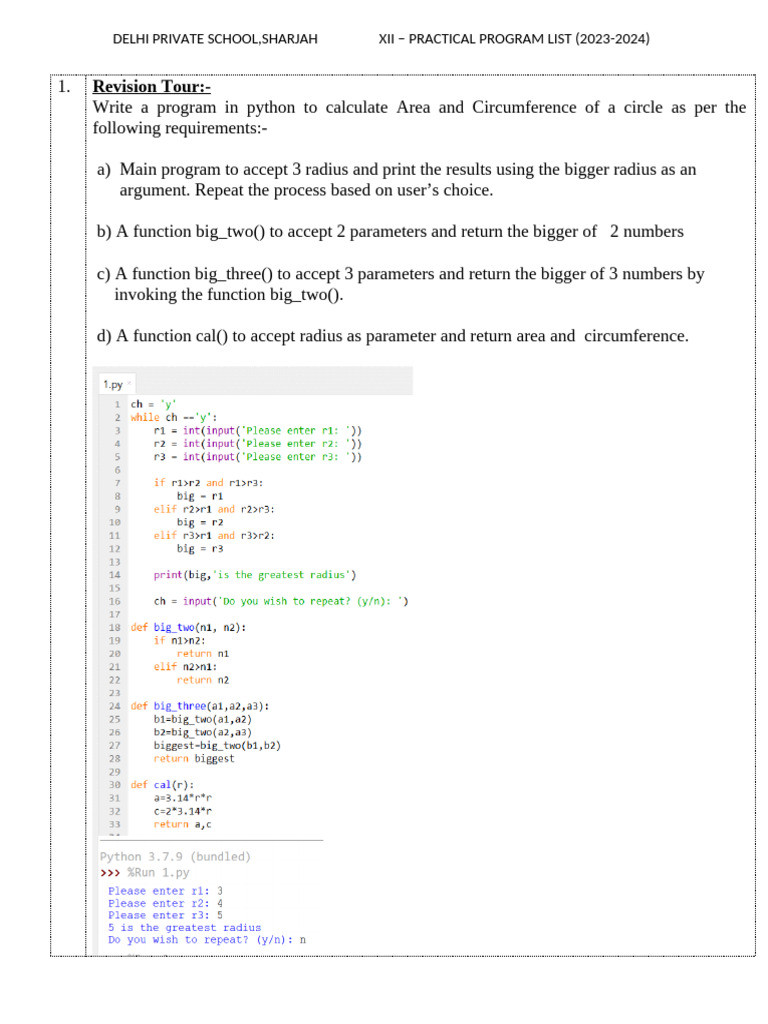Click the header 'DELHI PRIVATE SCHOOL,SHARJAH'

[216, 39]
